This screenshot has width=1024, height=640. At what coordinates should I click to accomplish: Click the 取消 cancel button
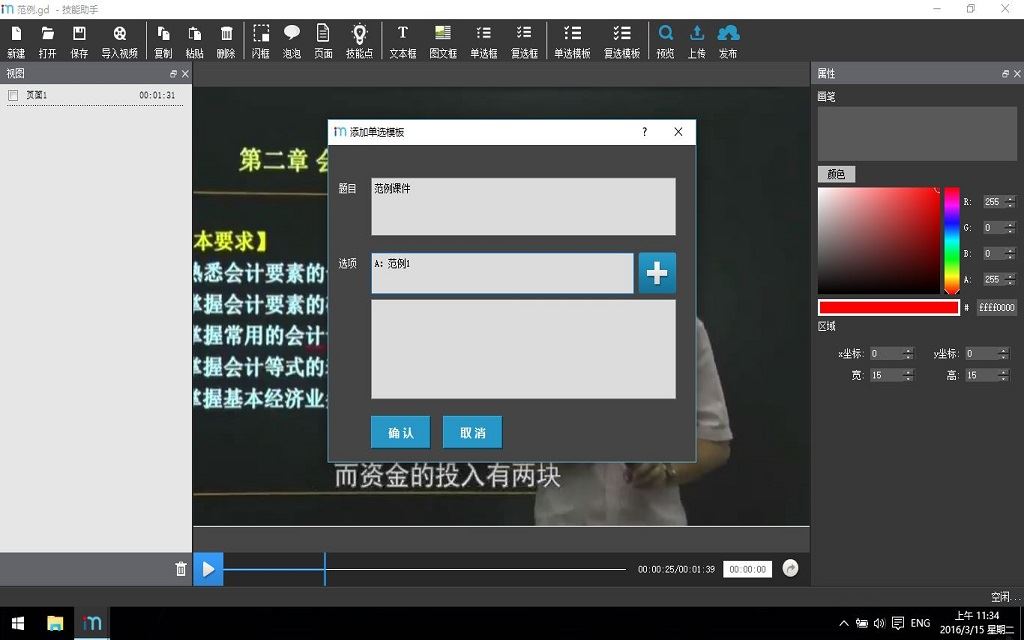coord(472,432)
